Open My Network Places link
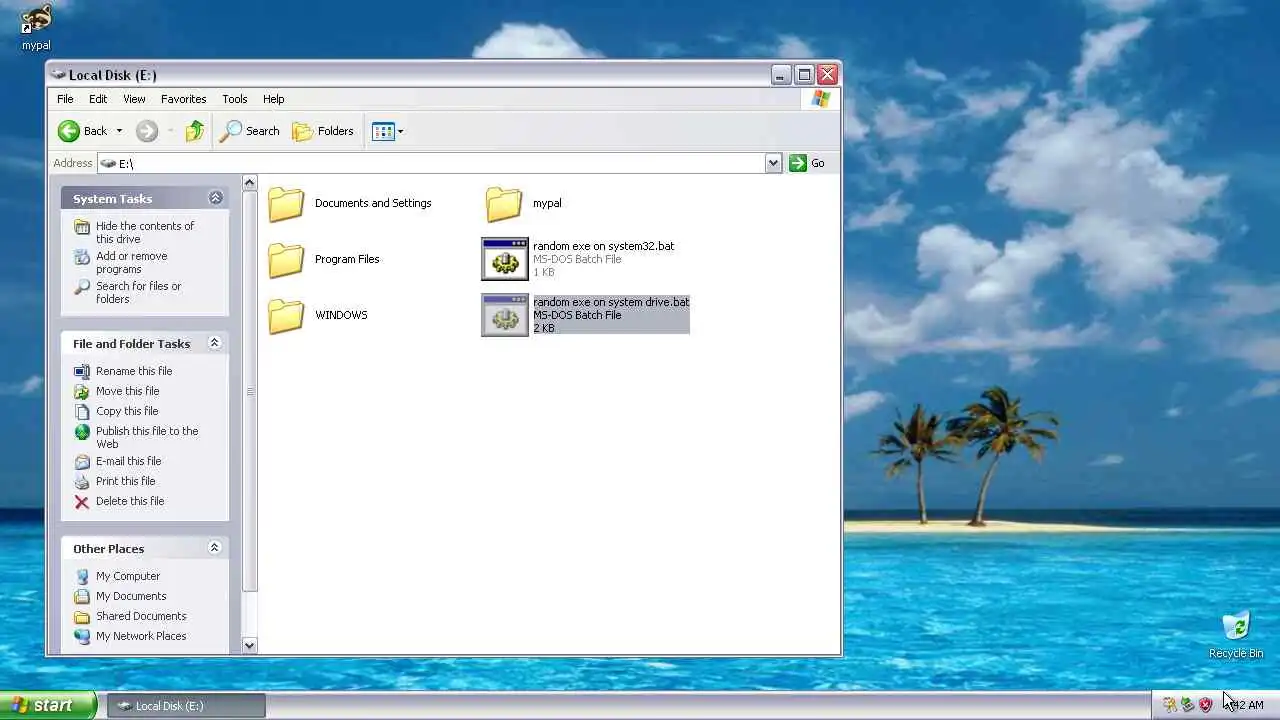Image resolution: width=1280 pixels, height=720 pixels. coord(141,636)
